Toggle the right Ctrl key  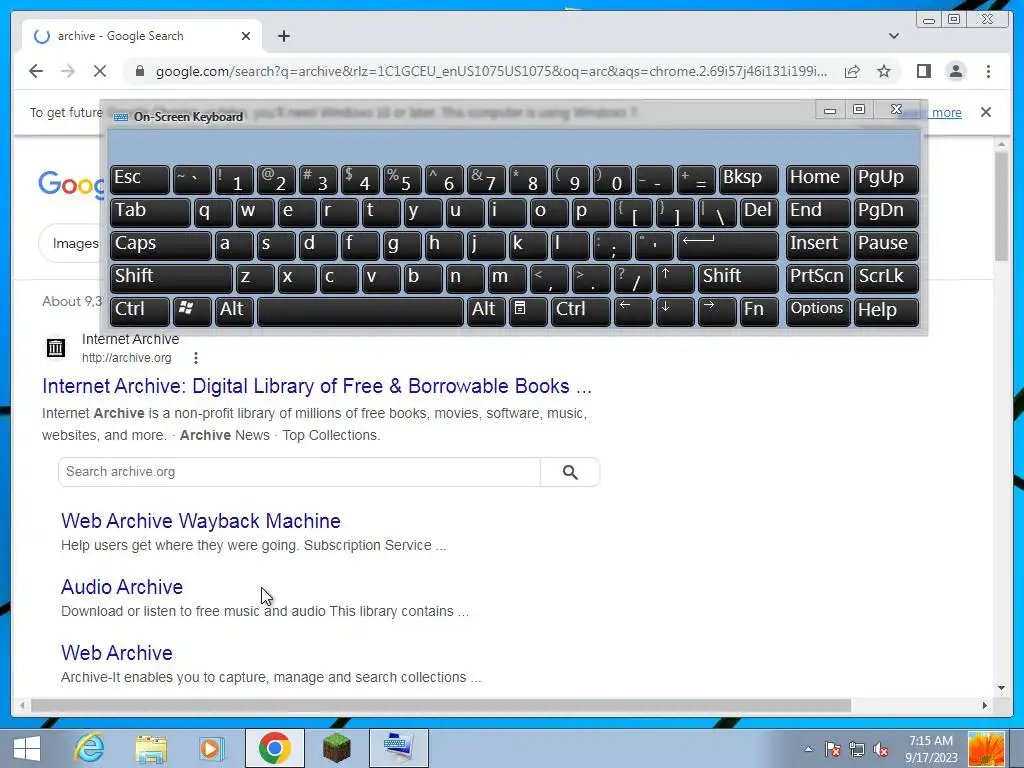point(581,310)
